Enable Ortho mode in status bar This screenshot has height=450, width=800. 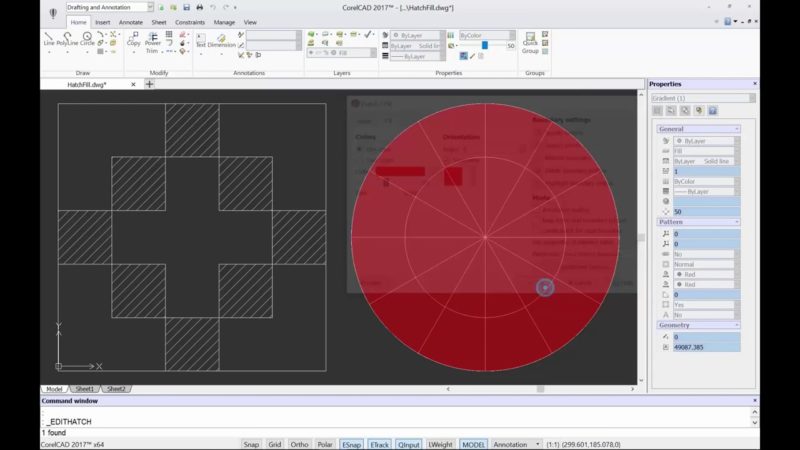point(299,444)
